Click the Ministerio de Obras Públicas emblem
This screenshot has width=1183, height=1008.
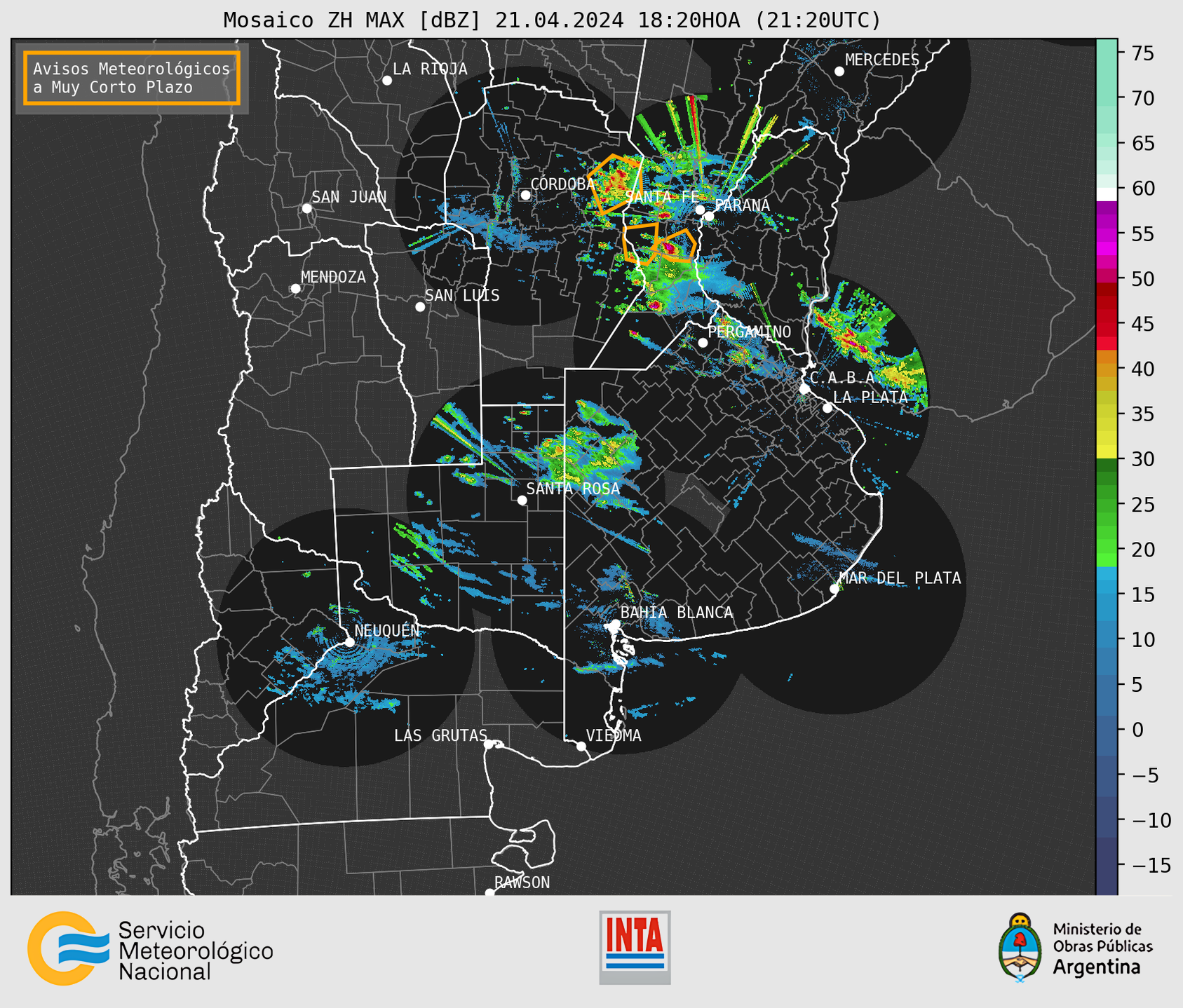[1020, 947]
